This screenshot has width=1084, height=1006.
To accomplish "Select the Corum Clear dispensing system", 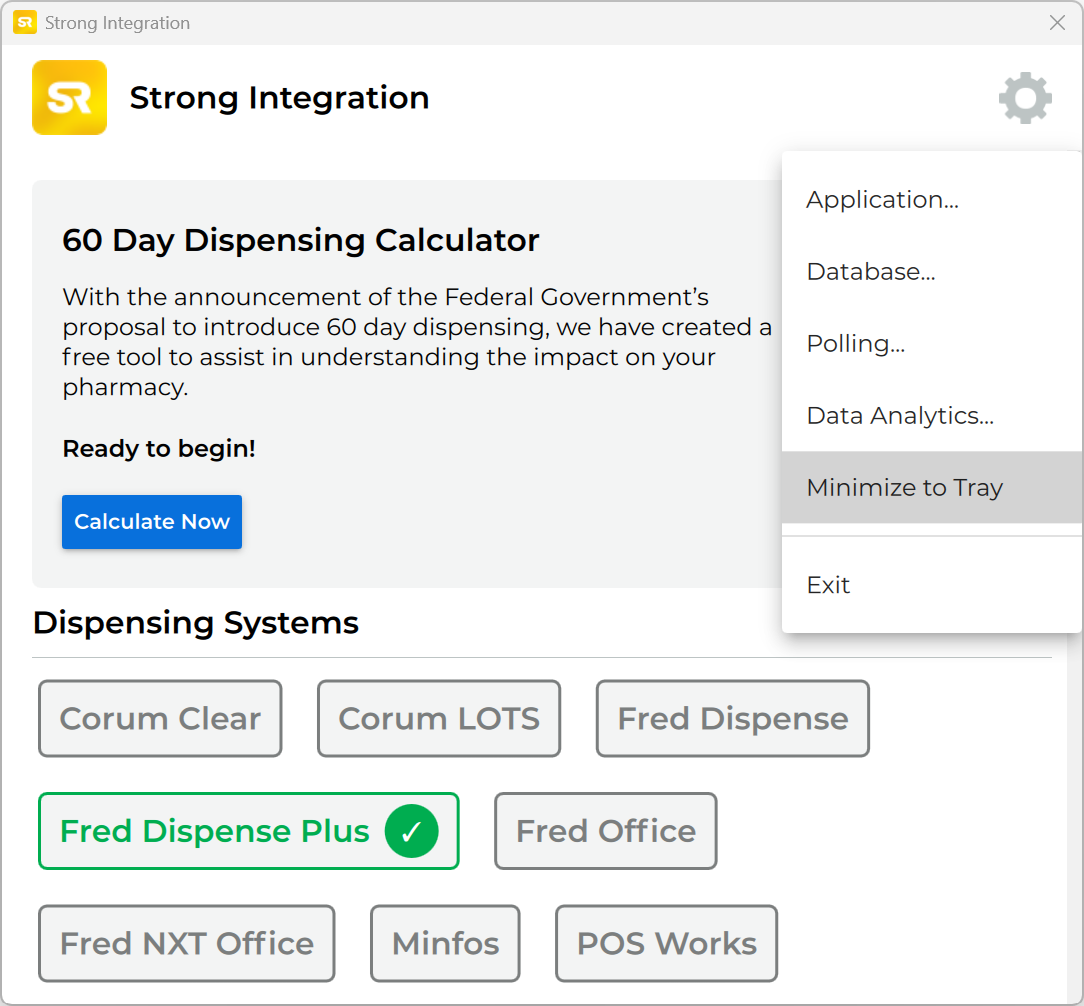I will click(x=160, y=718).
